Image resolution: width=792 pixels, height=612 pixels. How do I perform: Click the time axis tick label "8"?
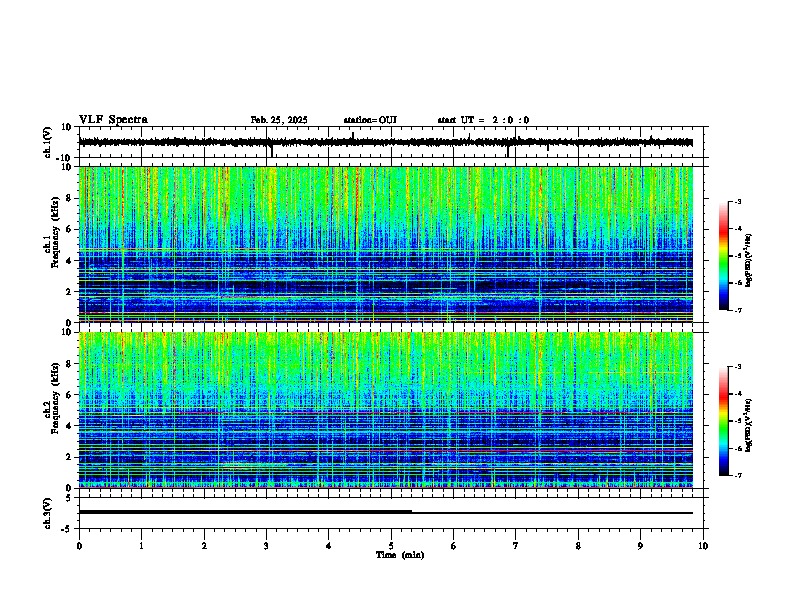click(578, 546)
